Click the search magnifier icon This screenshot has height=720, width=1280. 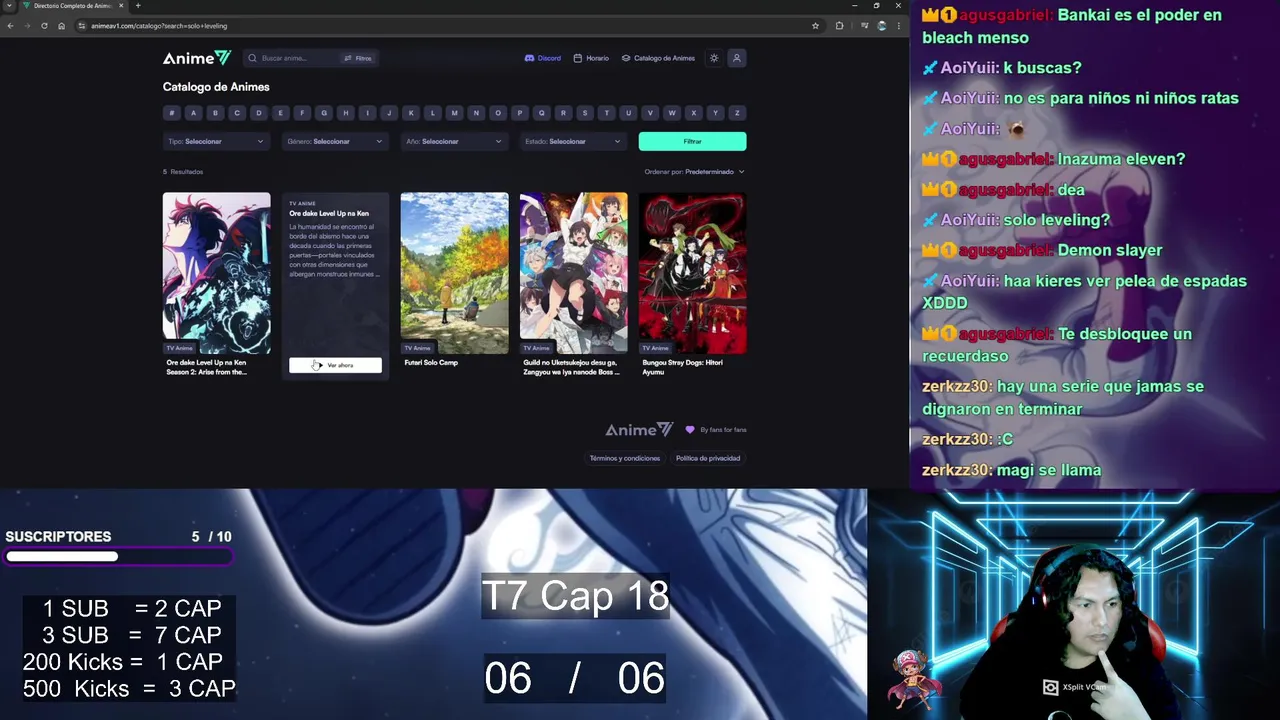(253, 58)
